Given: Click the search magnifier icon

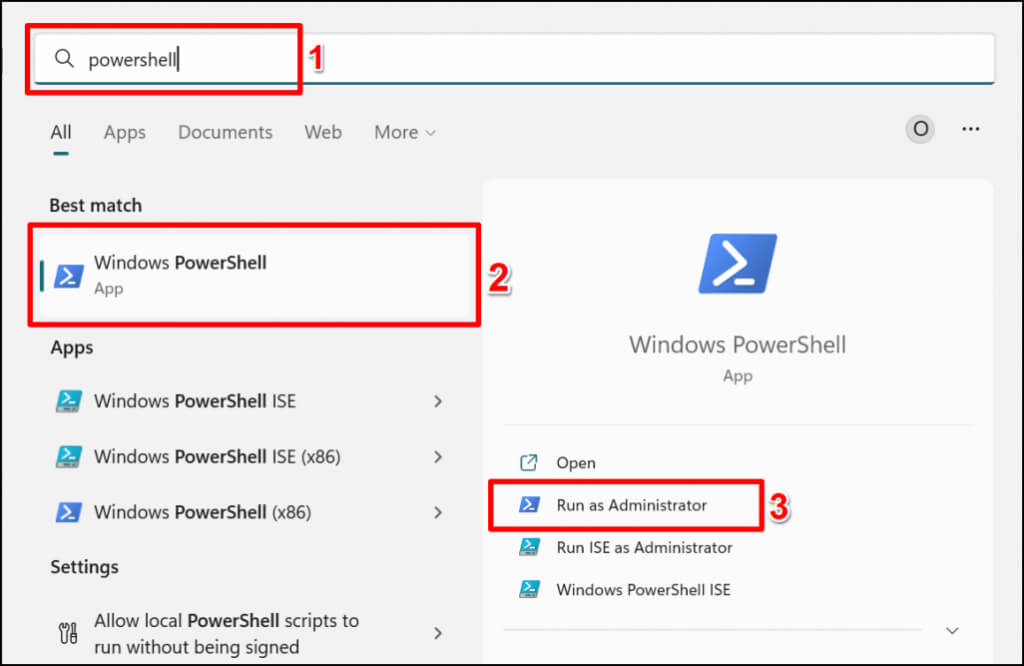Looking at the screenshot, I should point(64,59).
